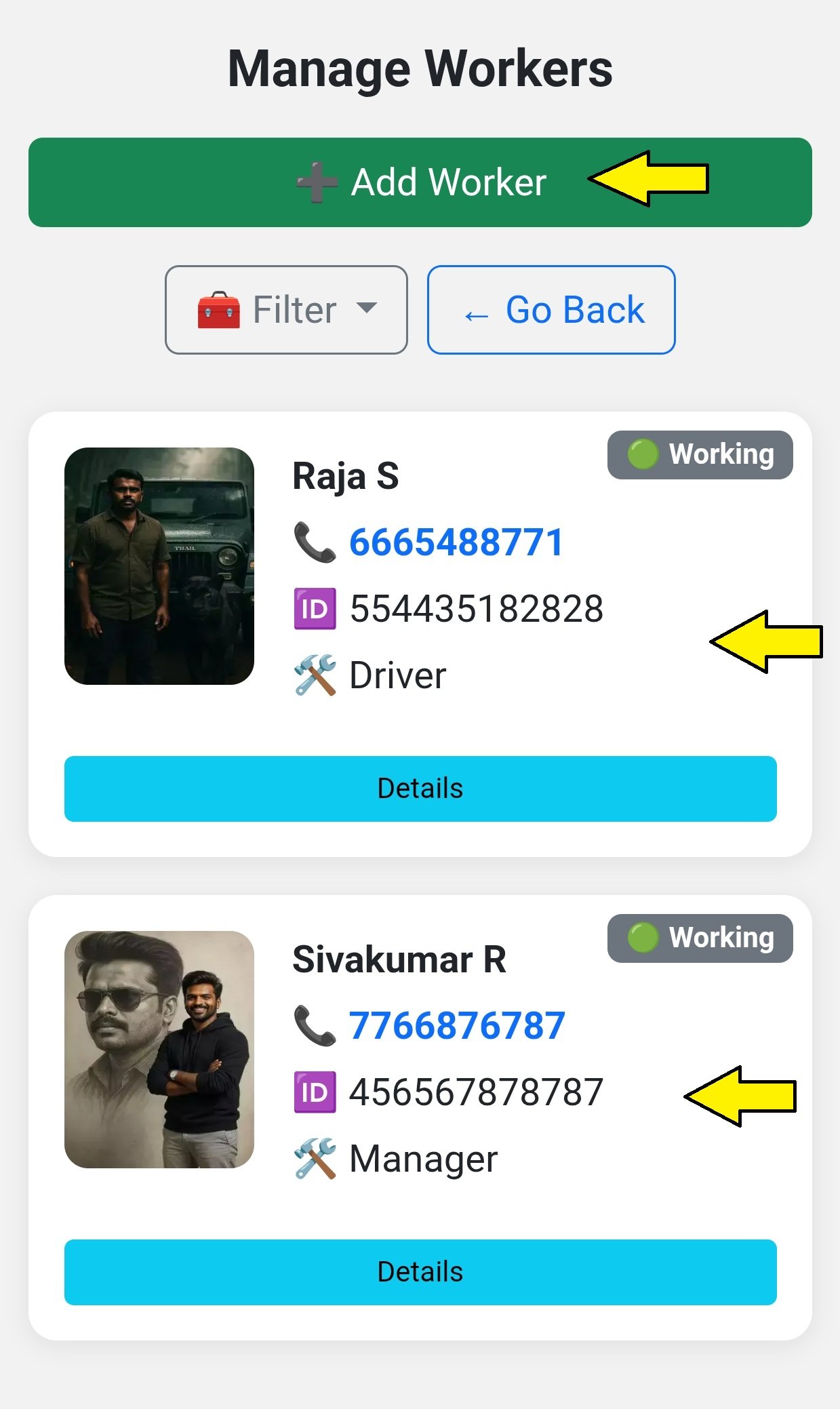Viewport: 840px width, 1409px height.
Task: Call Raja S at 6665488771
Action: pyautogui.click(x=456, y=542)
